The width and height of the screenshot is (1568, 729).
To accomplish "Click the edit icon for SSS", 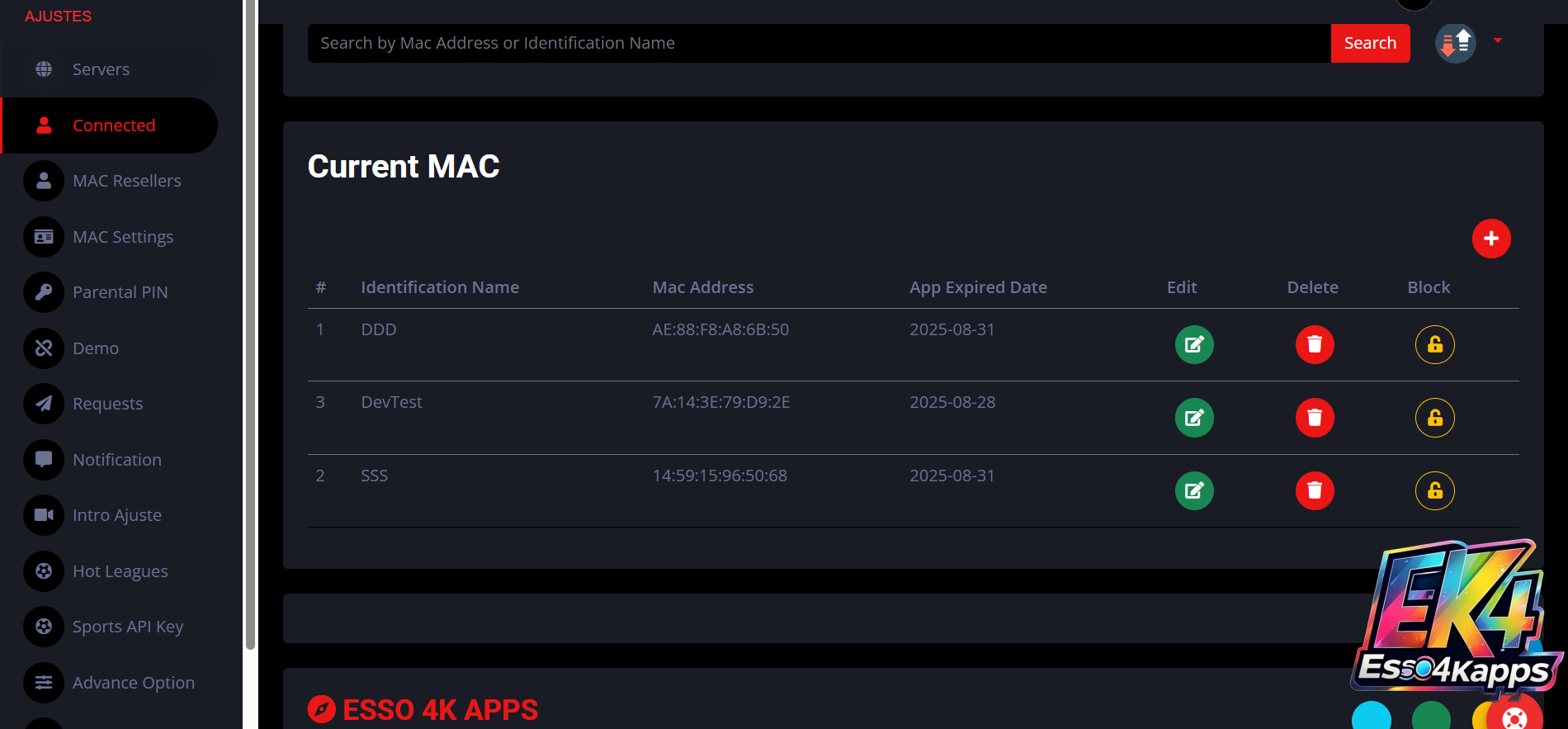I will pos(1193,490).
